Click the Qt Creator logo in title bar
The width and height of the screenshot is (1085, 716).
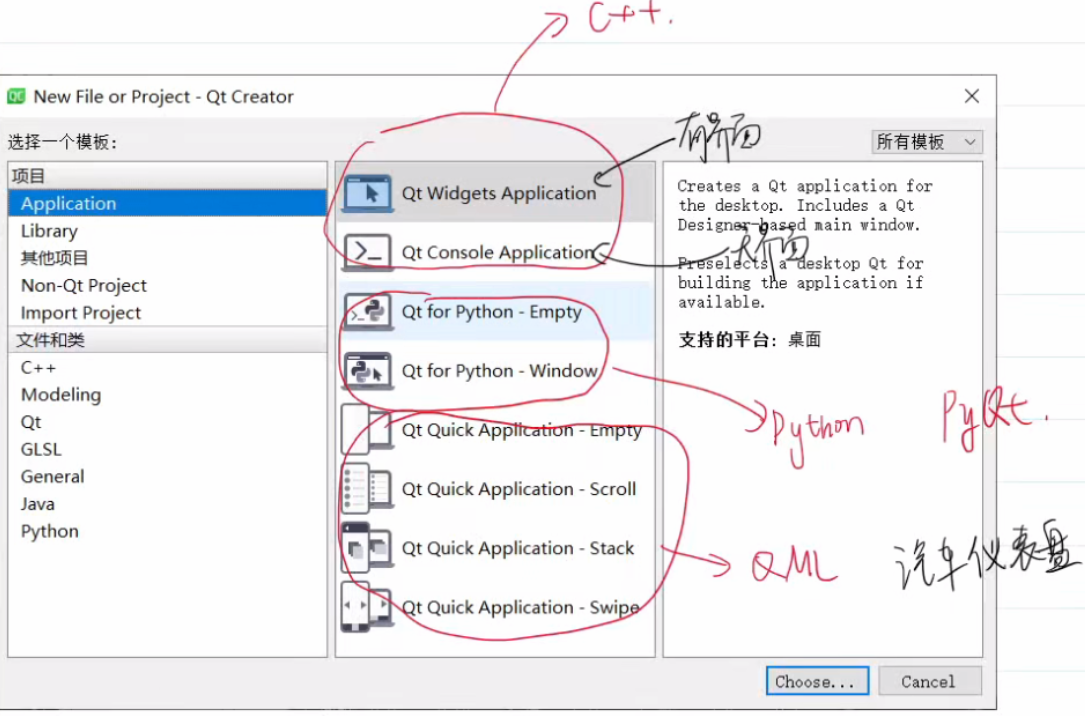16,96
